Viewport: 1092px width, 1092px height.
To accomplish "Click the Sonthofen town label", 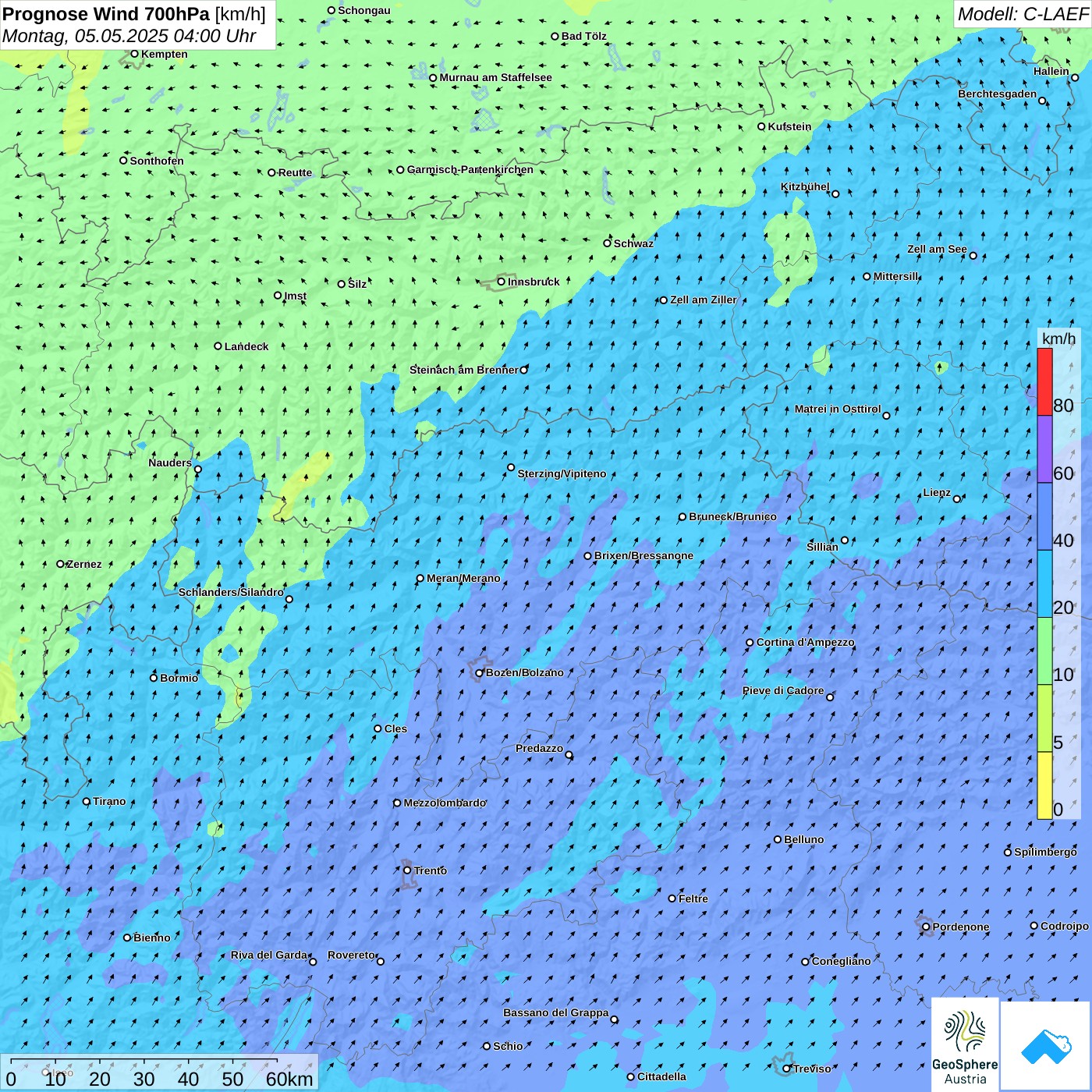I will (x=157, y=161).
